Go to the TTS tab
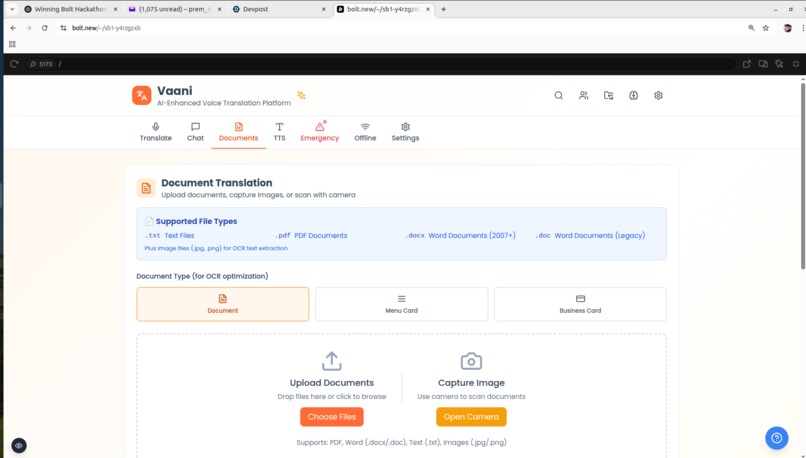Screen dimensions: 806x458 [x=279, y=132]
